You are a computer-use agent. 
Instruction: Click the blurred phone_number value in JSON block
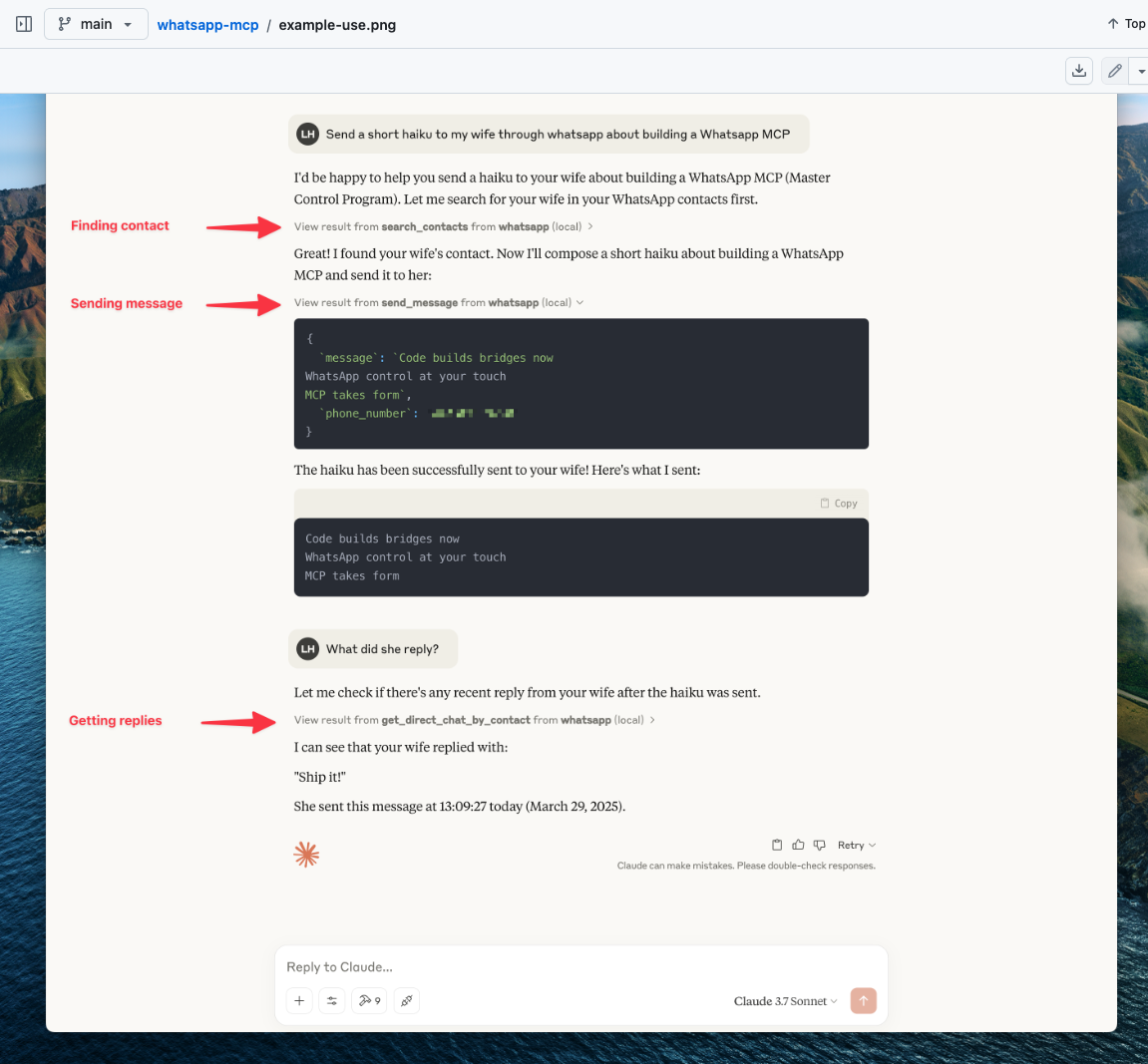tap(472, 414)
